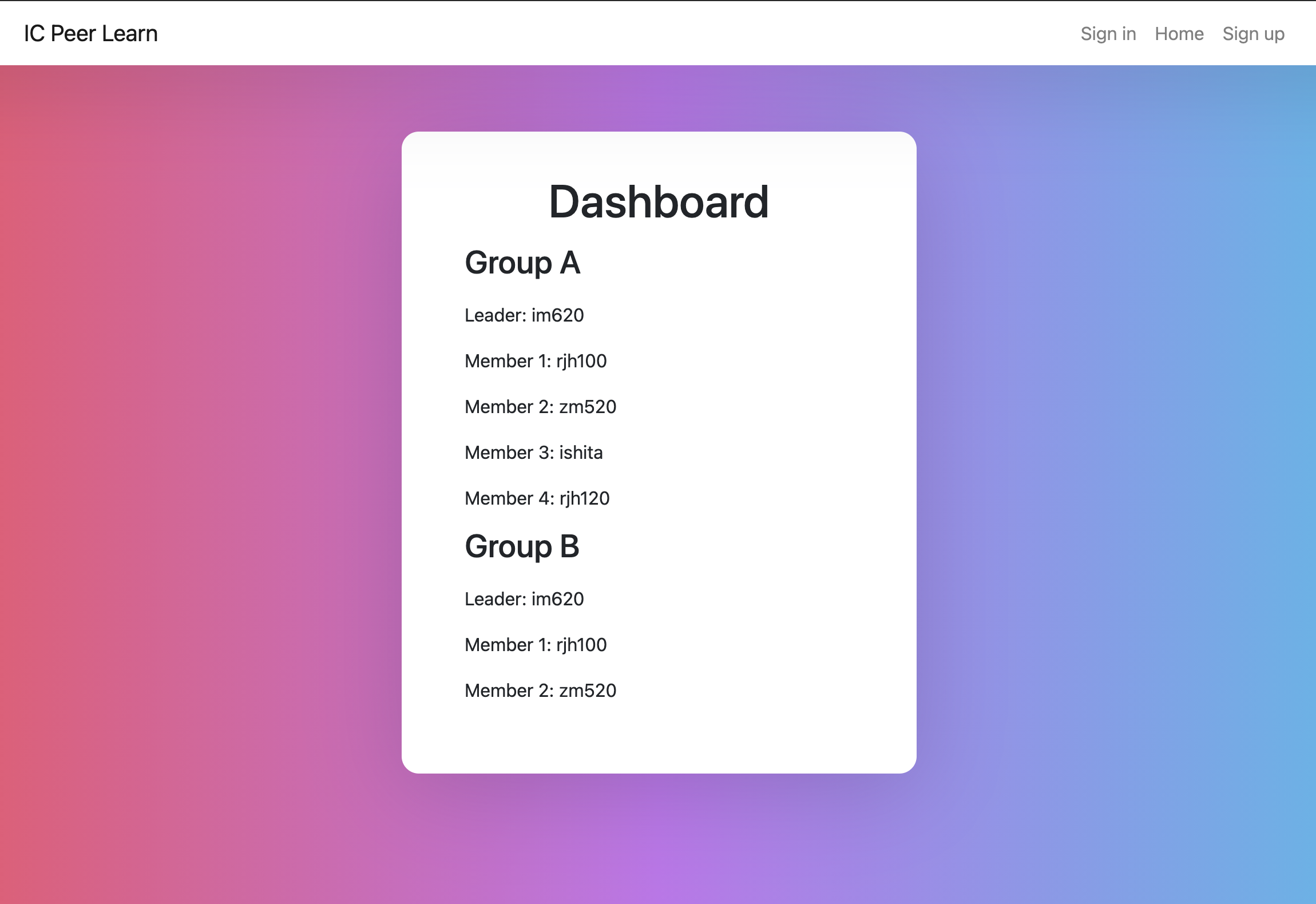The width and height of the screenshot is (1316, 904).
Task: Click the Member 4: rjh120 text
Action: [x=537, y=498]
